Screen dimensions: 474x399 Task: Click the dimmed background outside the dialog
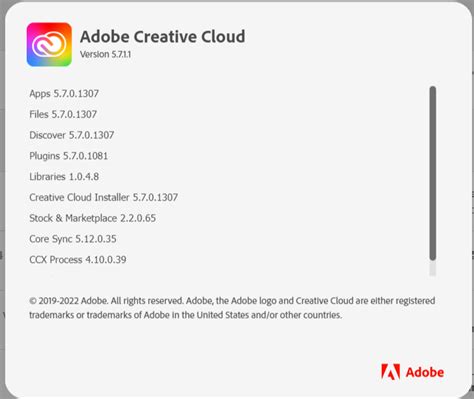coord(2,200)
